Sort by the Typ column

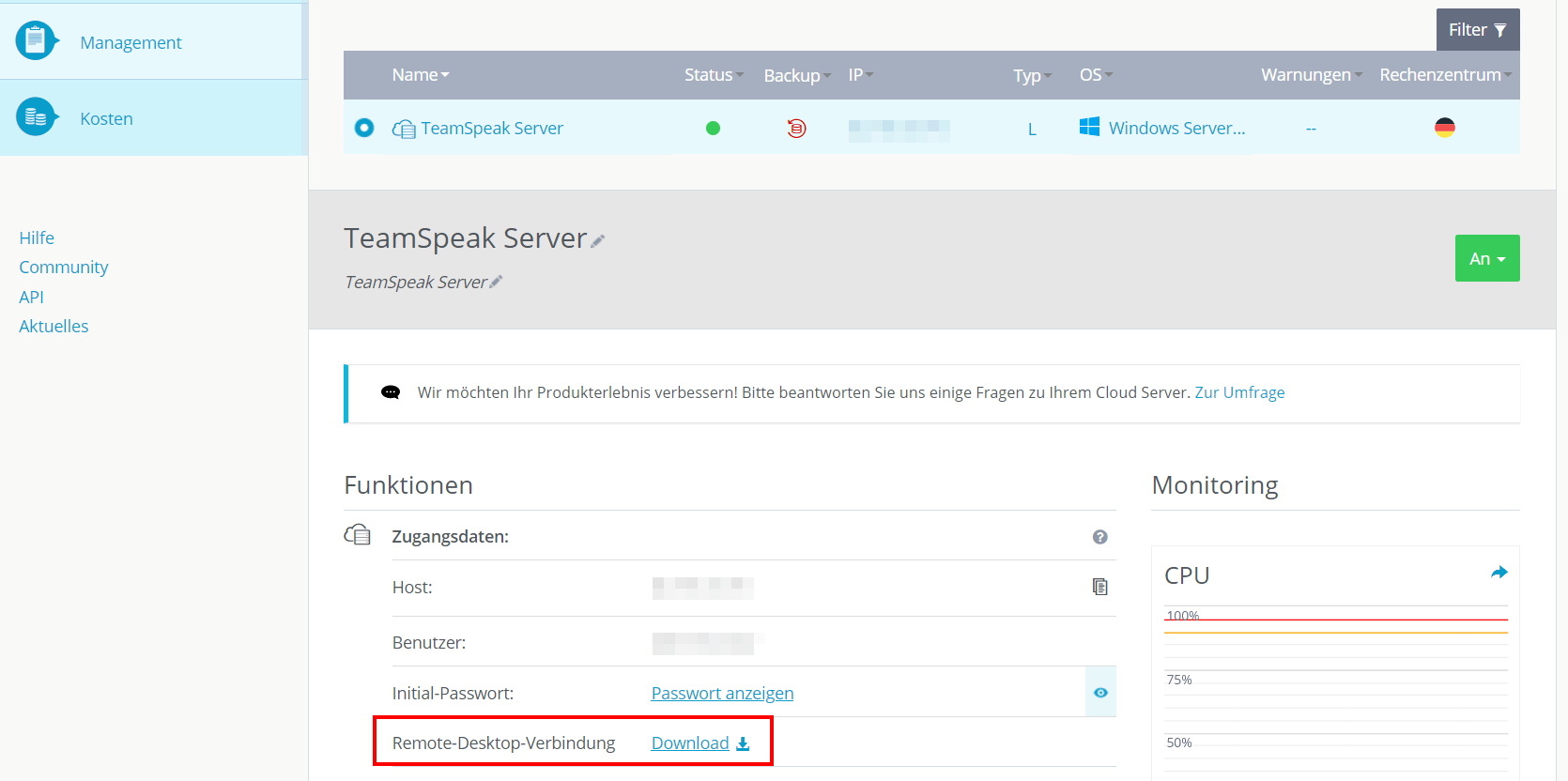pos(1033,75)
